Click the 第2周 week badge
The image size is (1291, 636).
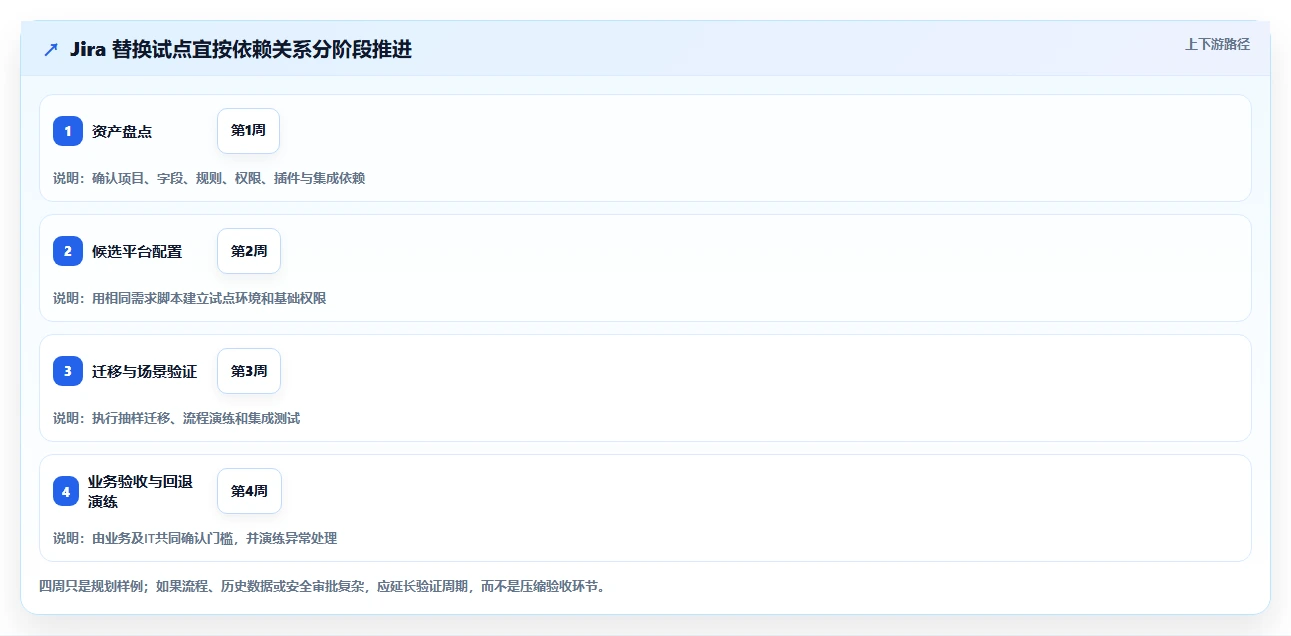point(249,251)
